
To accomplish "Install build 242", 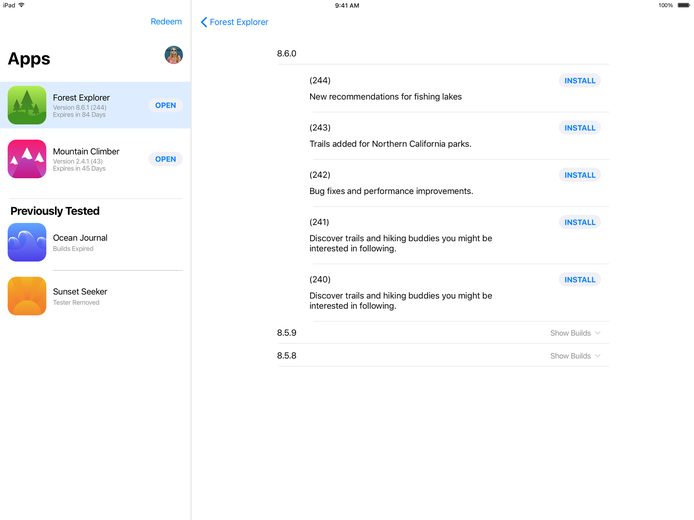I will pyautogui.click(x=579, y=175).
